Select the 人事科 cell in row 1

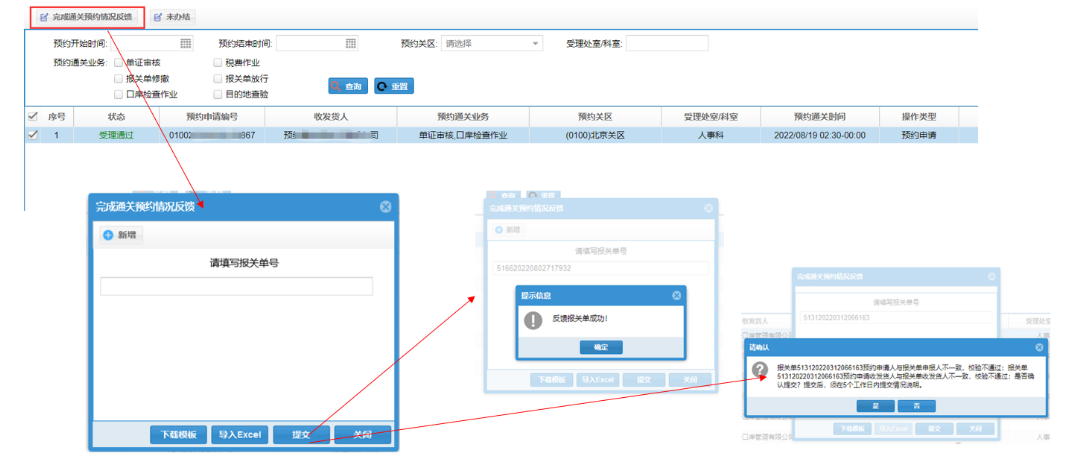(710, 135)
